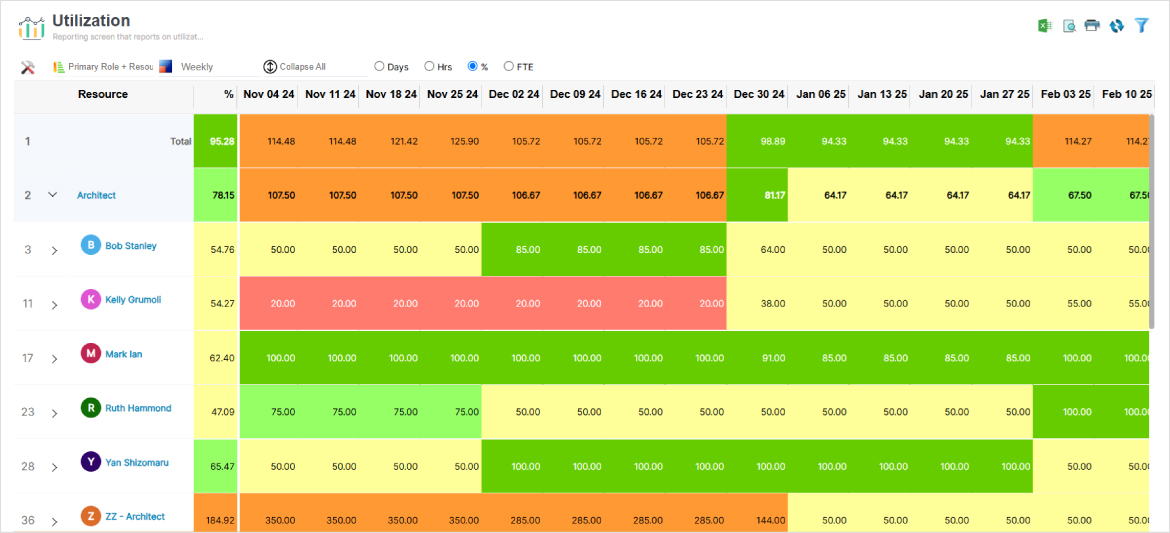Expand Yan Shizomaru's row
Screen dimensions: 1170x533
(54, 467)
